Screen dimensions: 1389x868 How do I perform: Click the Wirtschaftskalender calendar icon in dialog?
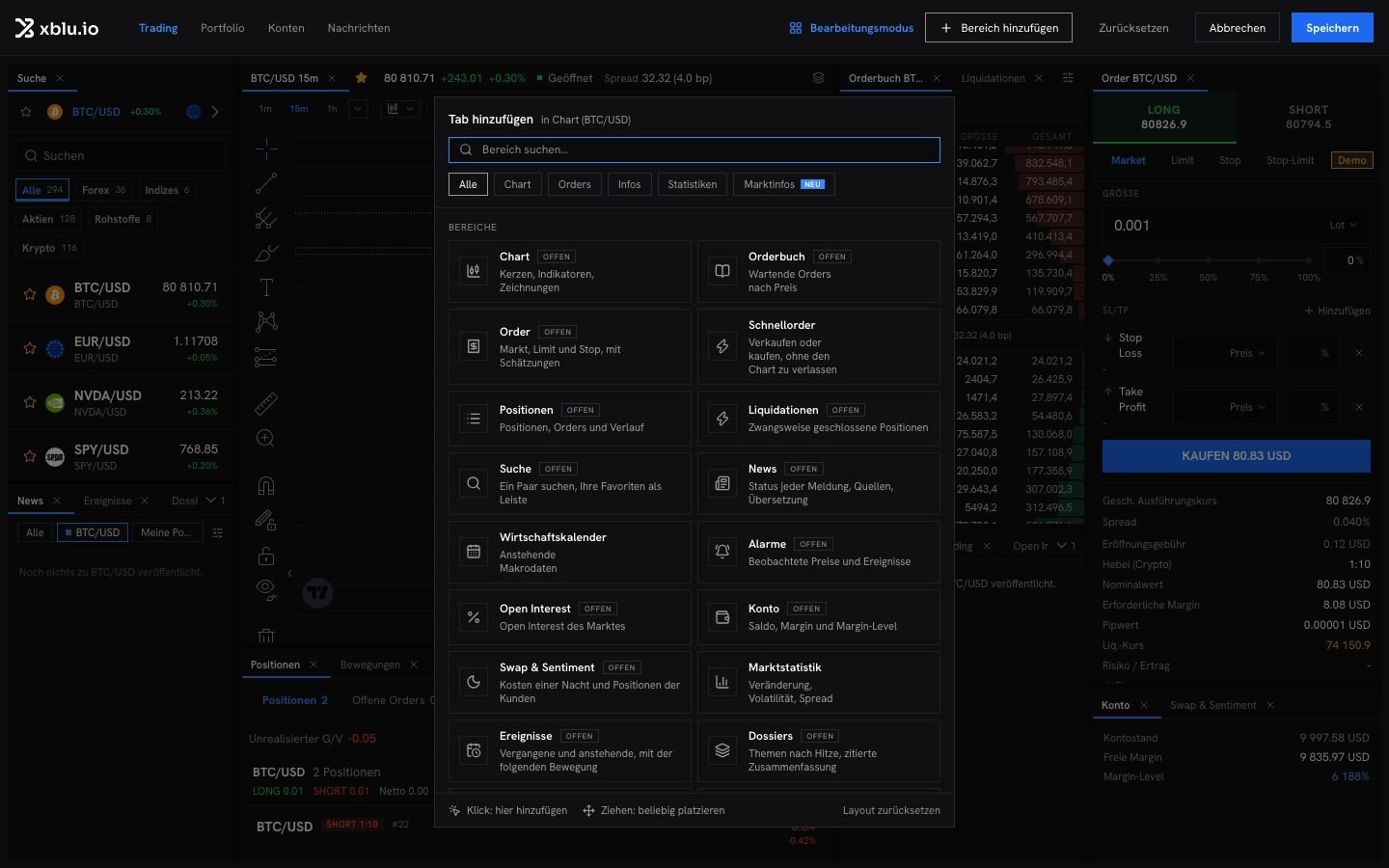474,552
